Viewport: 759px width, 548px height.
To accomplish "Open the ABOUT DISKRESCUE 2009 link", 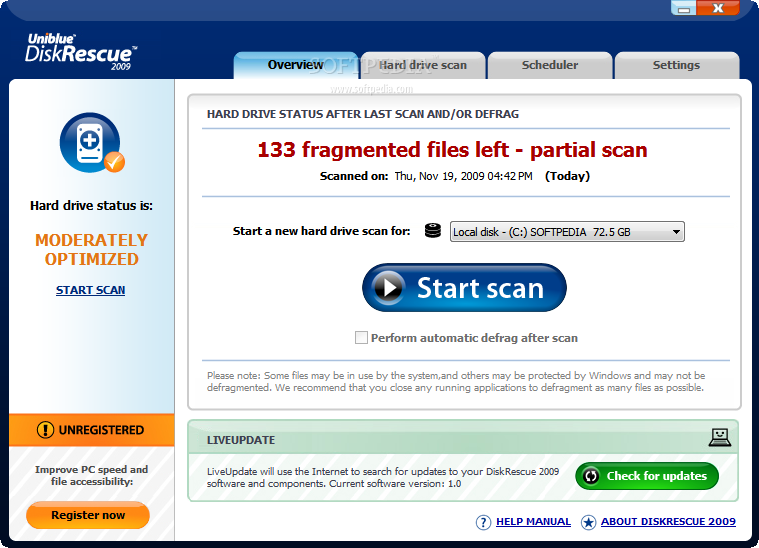I will (x=668, y=522).
